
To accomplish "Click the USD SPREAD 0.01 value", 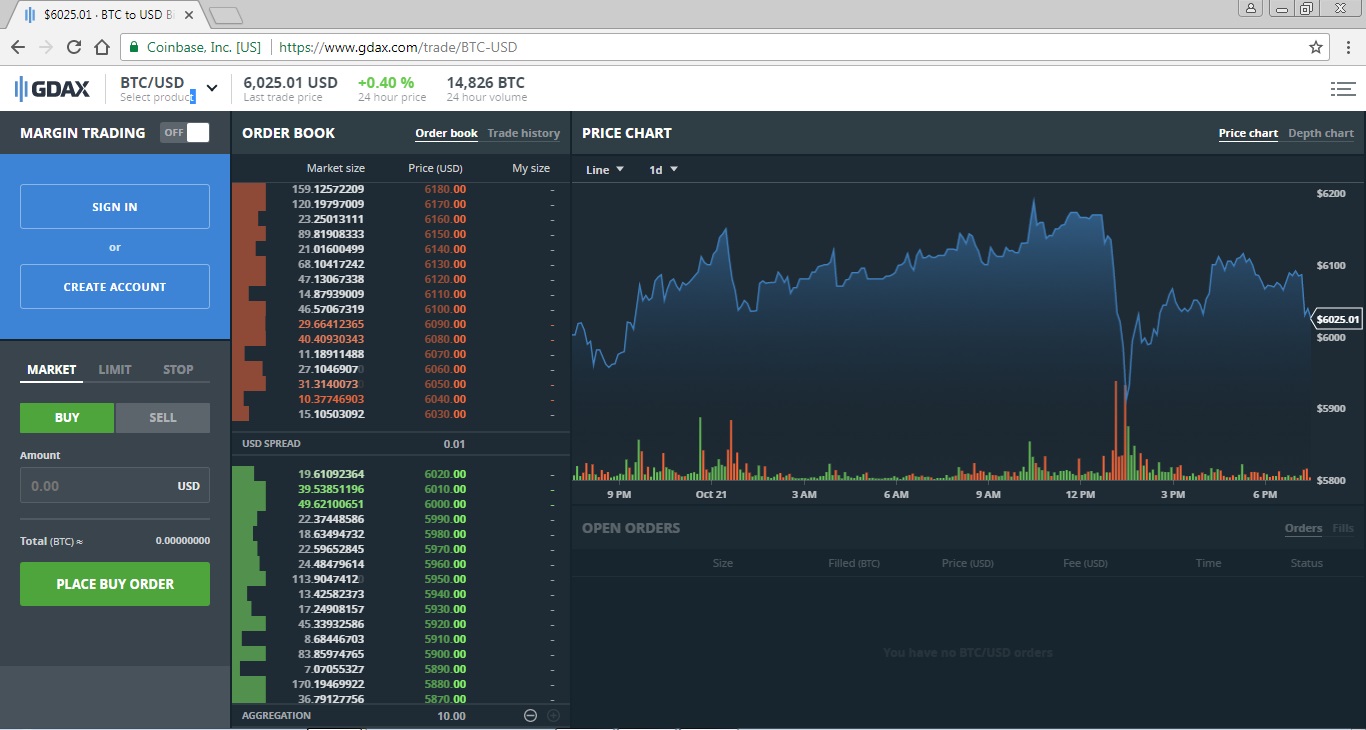I will coord(454,444).
